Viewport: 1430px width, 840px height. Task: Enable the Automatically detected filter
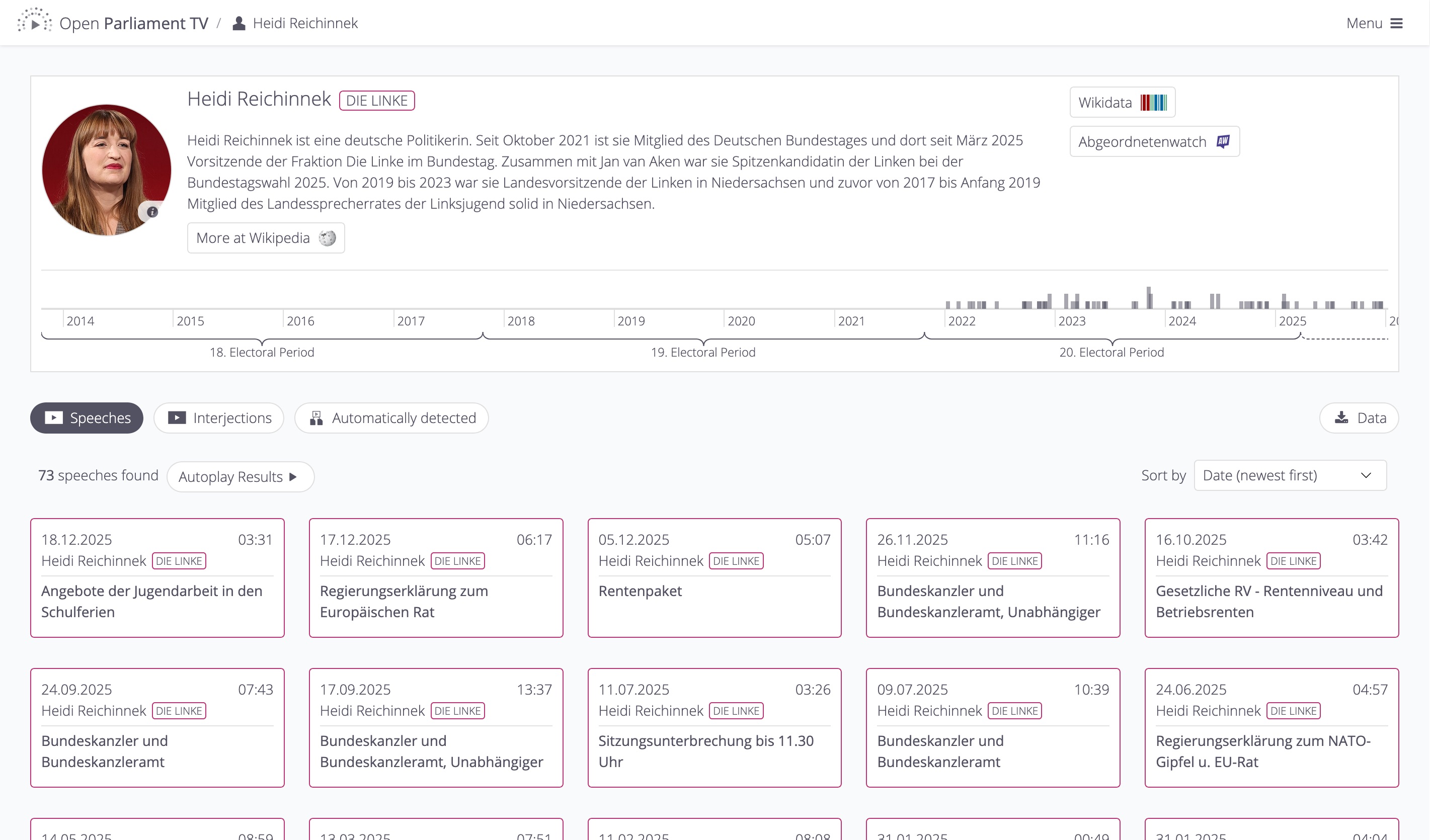pos(391,417)
